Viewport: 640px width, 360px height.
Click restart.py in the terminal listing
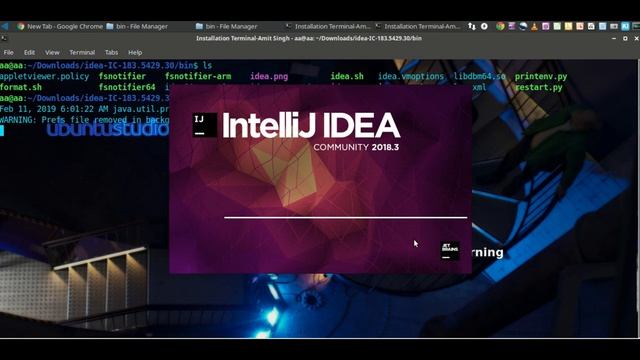click(x=539, y=87)
